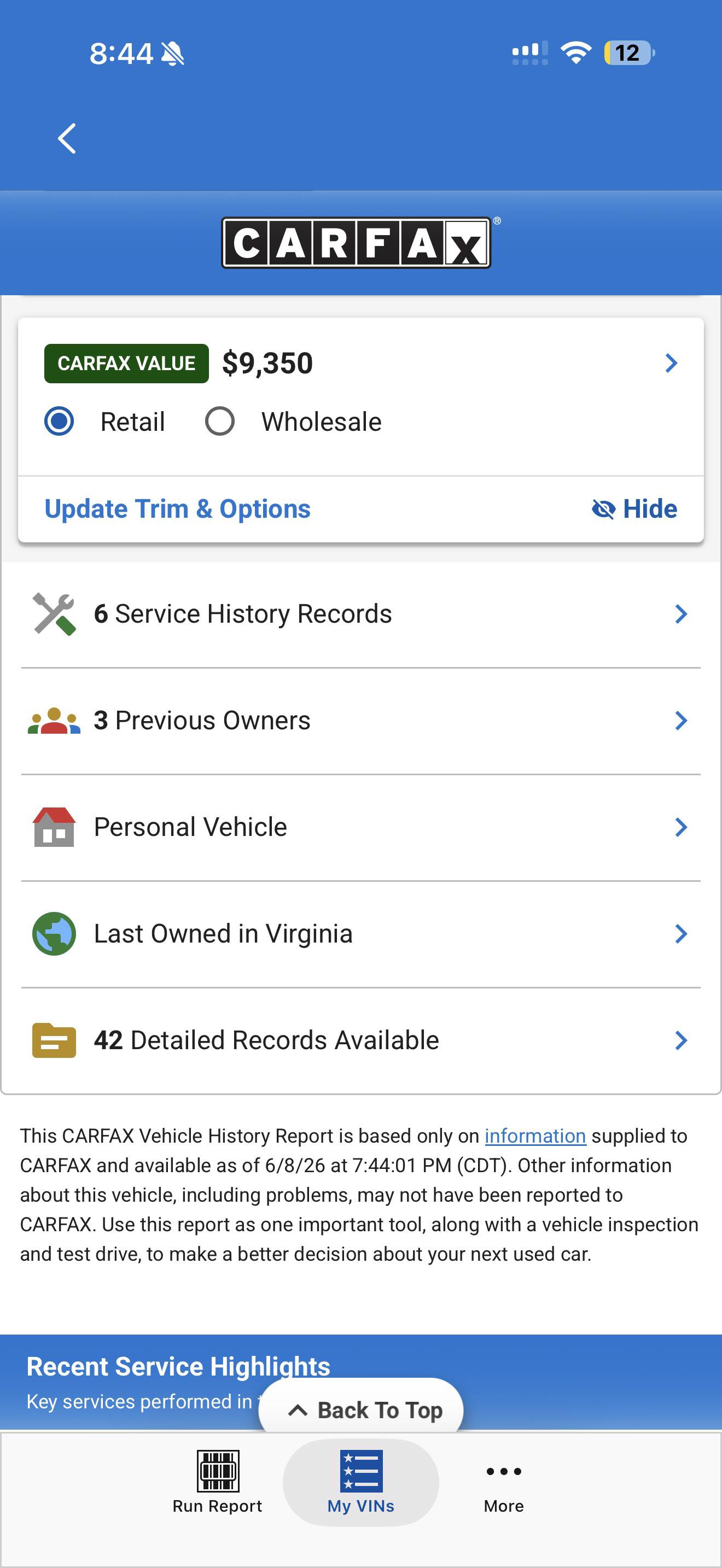This screenshot has height=1568, width=722.
Task: Select the Wholesale radio button
Action: tap(220, 421)
